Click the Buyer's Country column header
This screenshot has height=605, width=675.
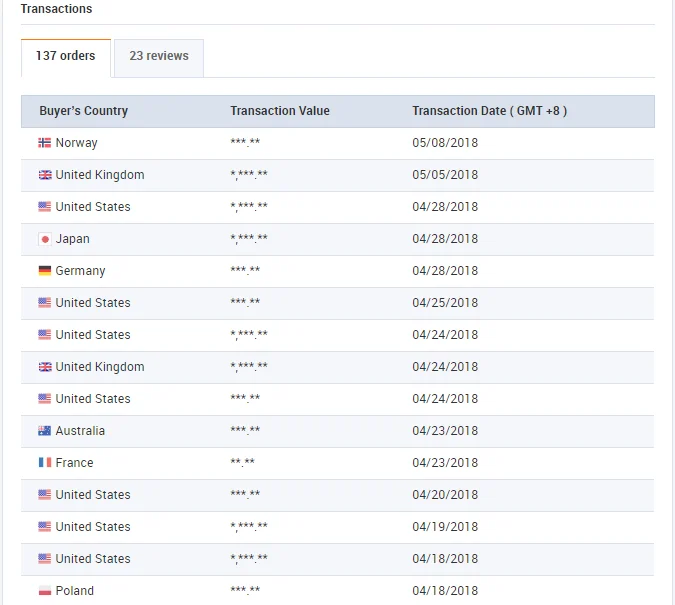click(84, 111)
